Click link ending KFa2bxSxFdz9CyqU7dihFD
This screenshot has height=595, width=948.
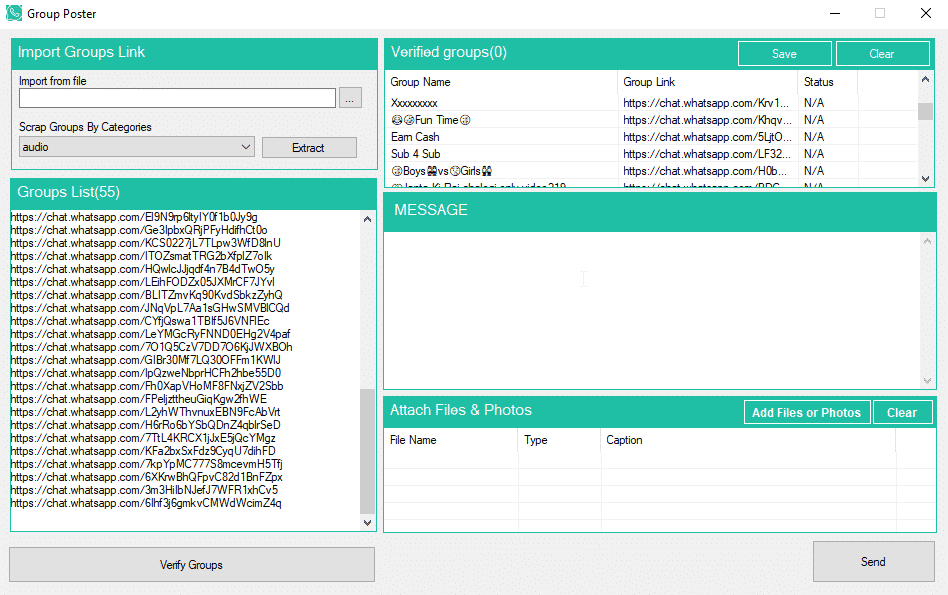(x=143, y=451)
